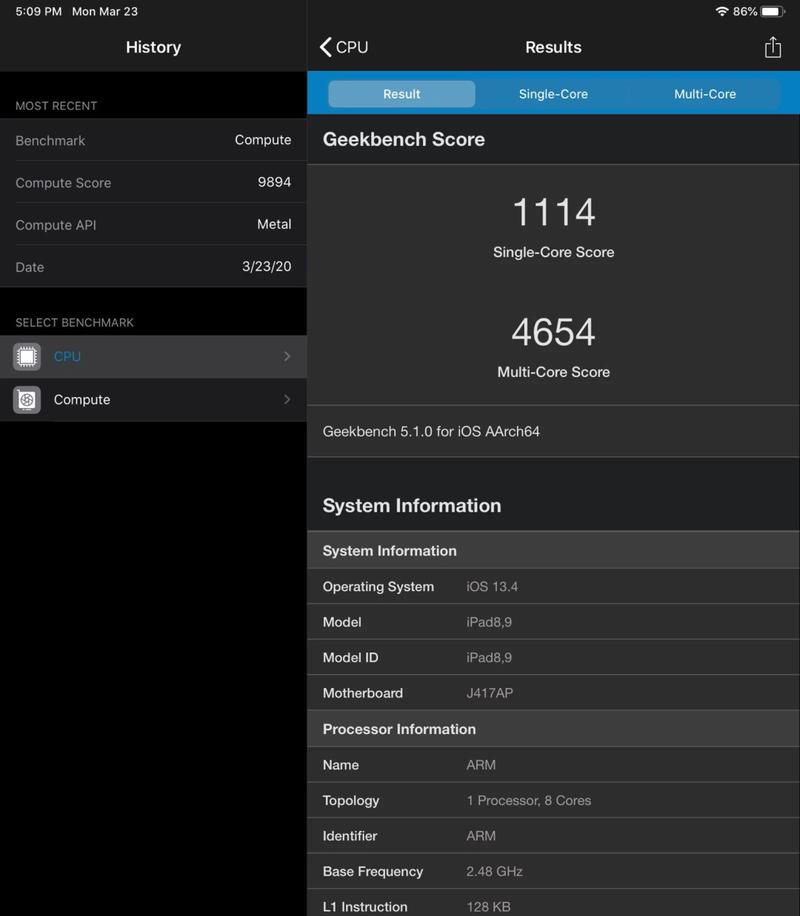
Task: Open the CPU benchmark row chevron
Action: (x=287, y=356)
